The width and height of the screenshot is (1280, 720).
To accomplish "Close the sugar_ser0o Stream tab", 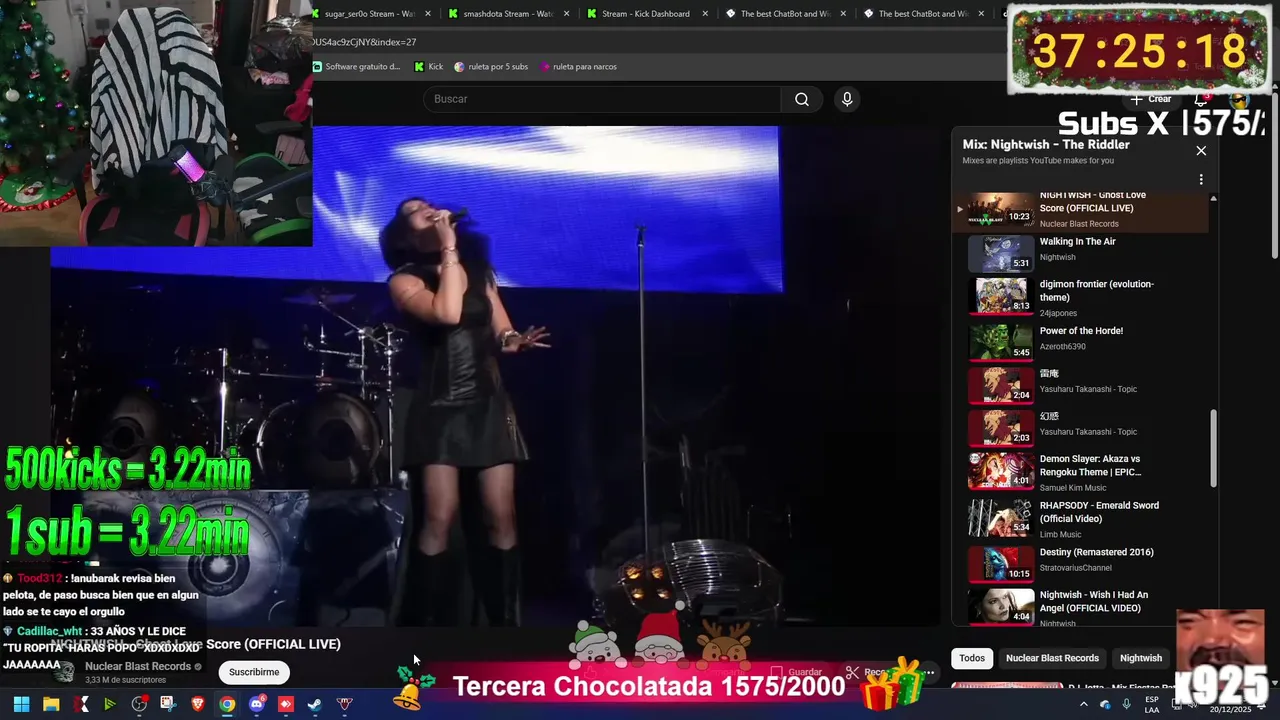I will (x=428, y=14).
